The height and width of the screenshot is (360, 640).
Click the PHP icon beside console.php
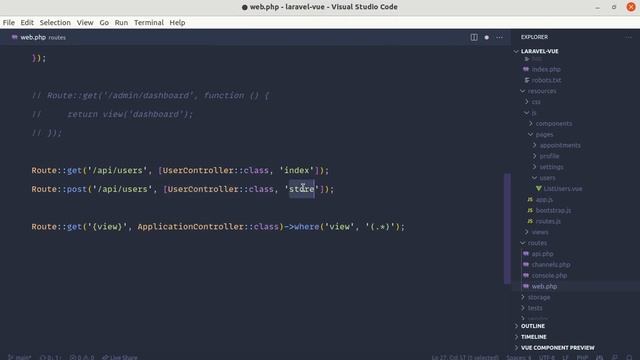point(526,276)
